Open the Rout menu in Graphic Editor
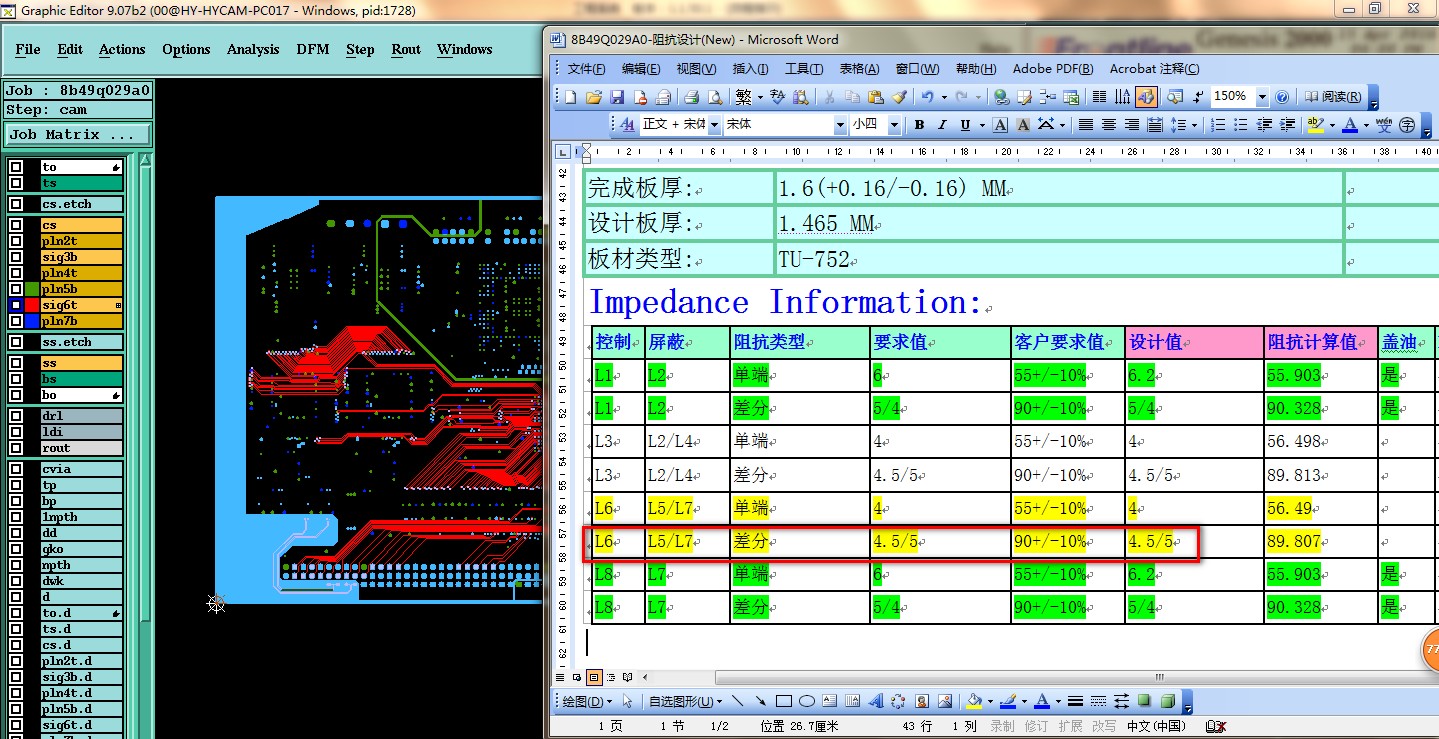 pyautogui.click(x=406, y=49)
